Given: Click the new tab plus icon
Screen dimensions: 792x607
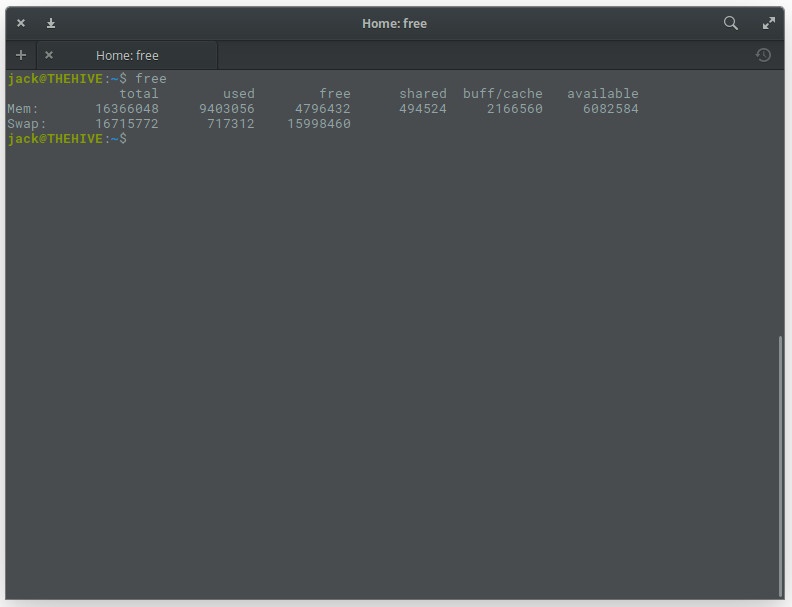Looking at the screenshot, I should click(x=21, y=55).
